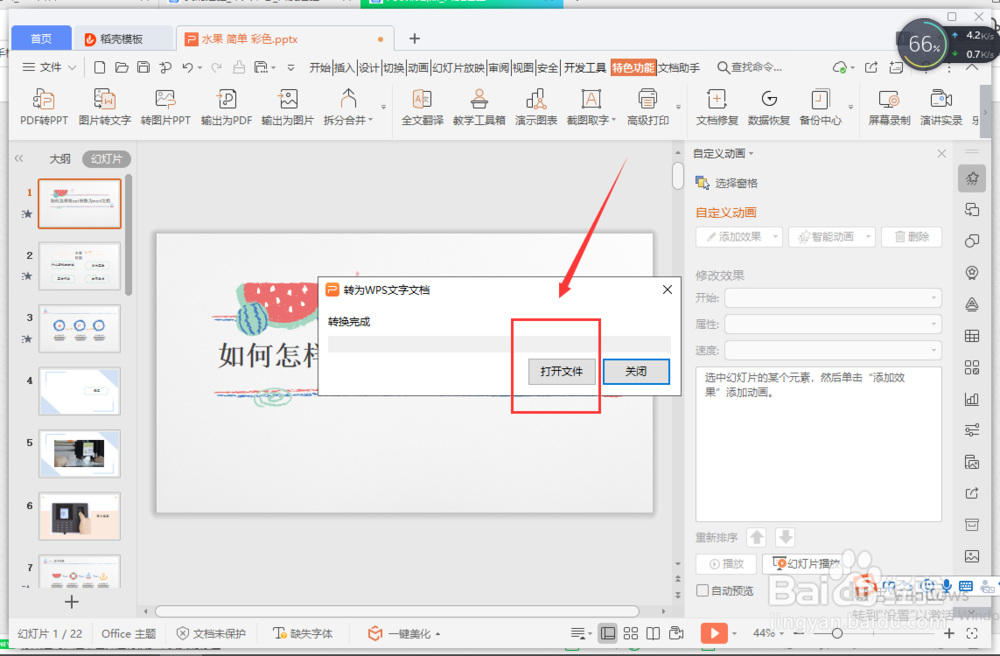Image resolution: width=1000 pixels, height=656 pixels.
Task: Open the 数据恢复 data recovery tool
Action: click(x=768, y=105)
